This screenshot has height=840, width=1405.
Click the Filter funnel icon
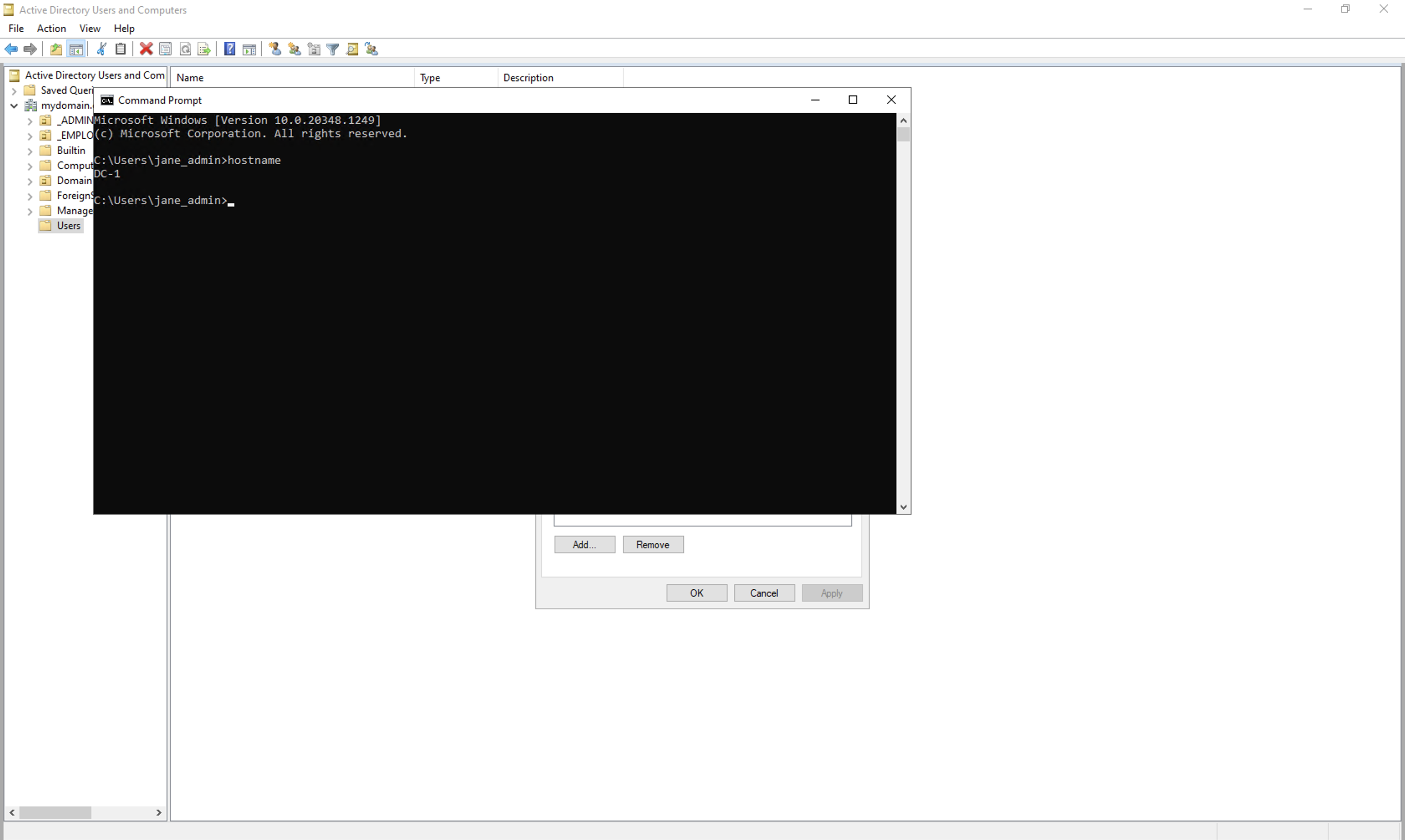(x=333, y=49)
